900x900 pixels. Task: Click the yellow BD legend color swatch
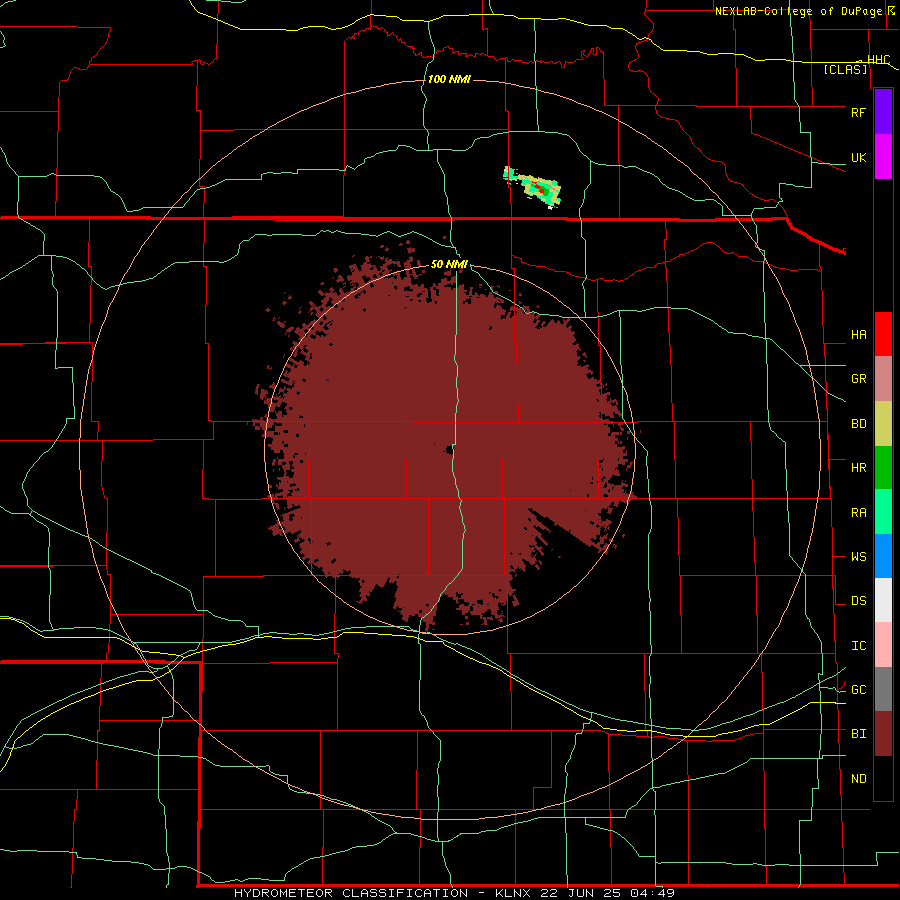883,424
